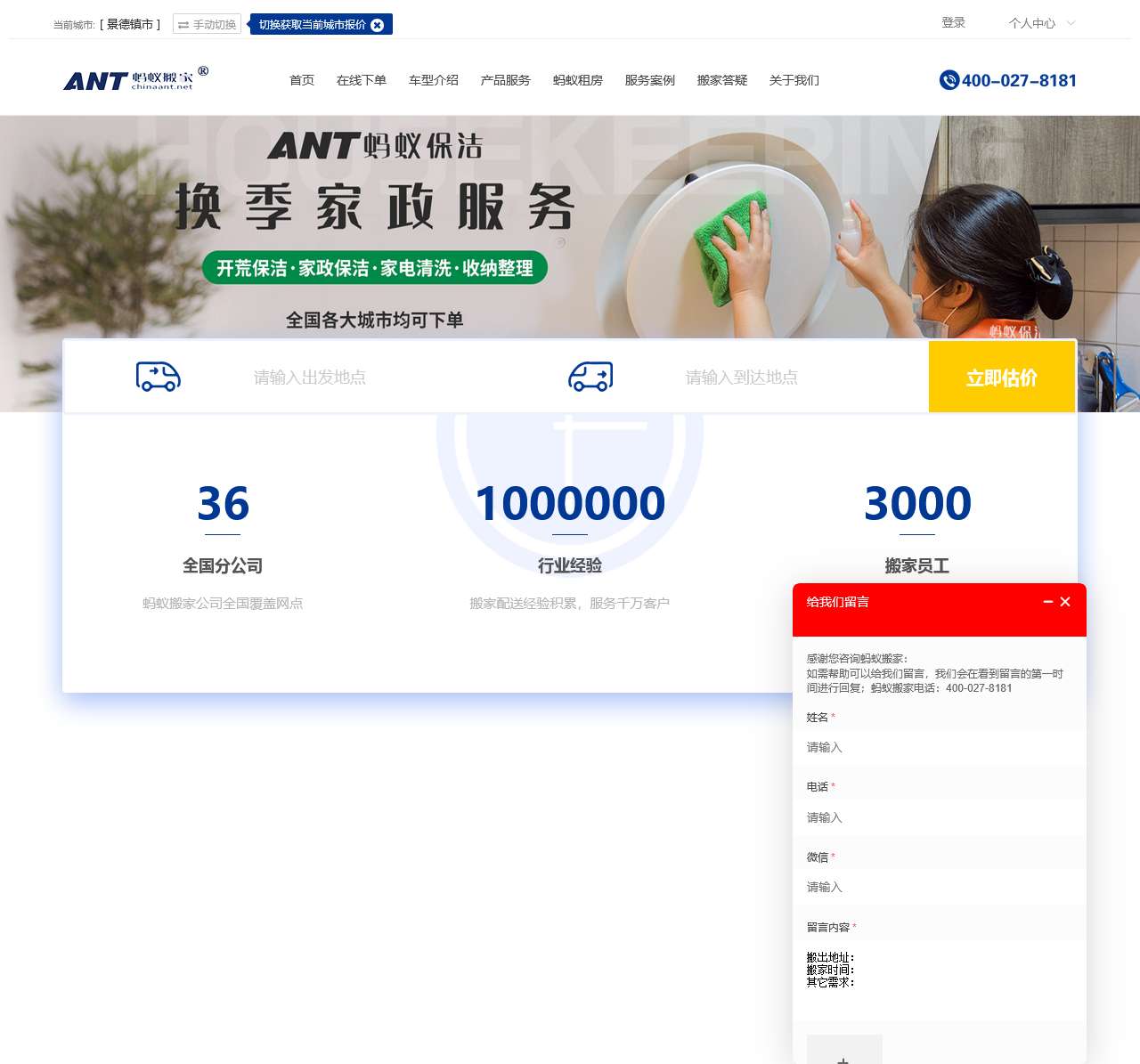Open 服务案例 page
This screenshot has height=1064, width=1140.
point(650,80)
